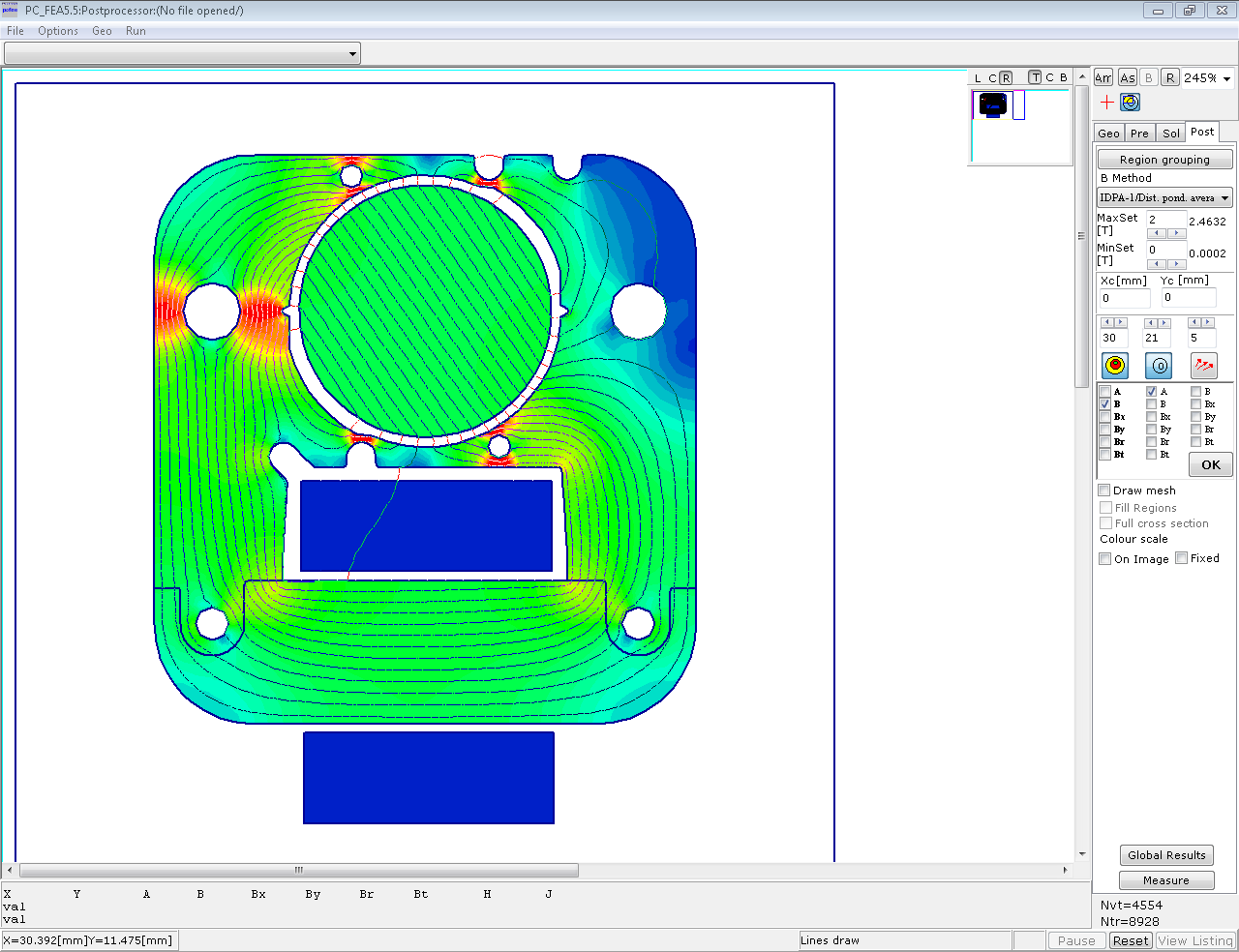Switch to the Geo tab
The image size is (1239, 952).
[x=1109, y=134]
